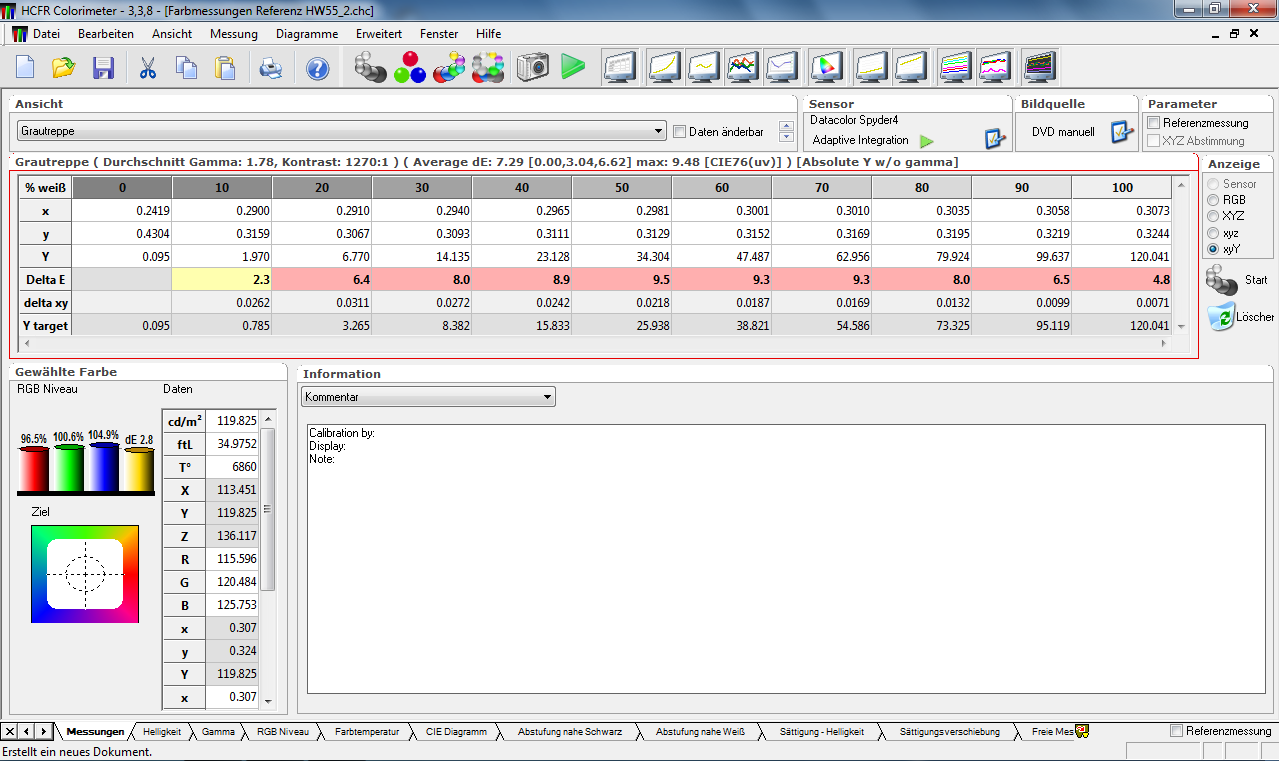Select the XYZ radio button

(1214, 216)
